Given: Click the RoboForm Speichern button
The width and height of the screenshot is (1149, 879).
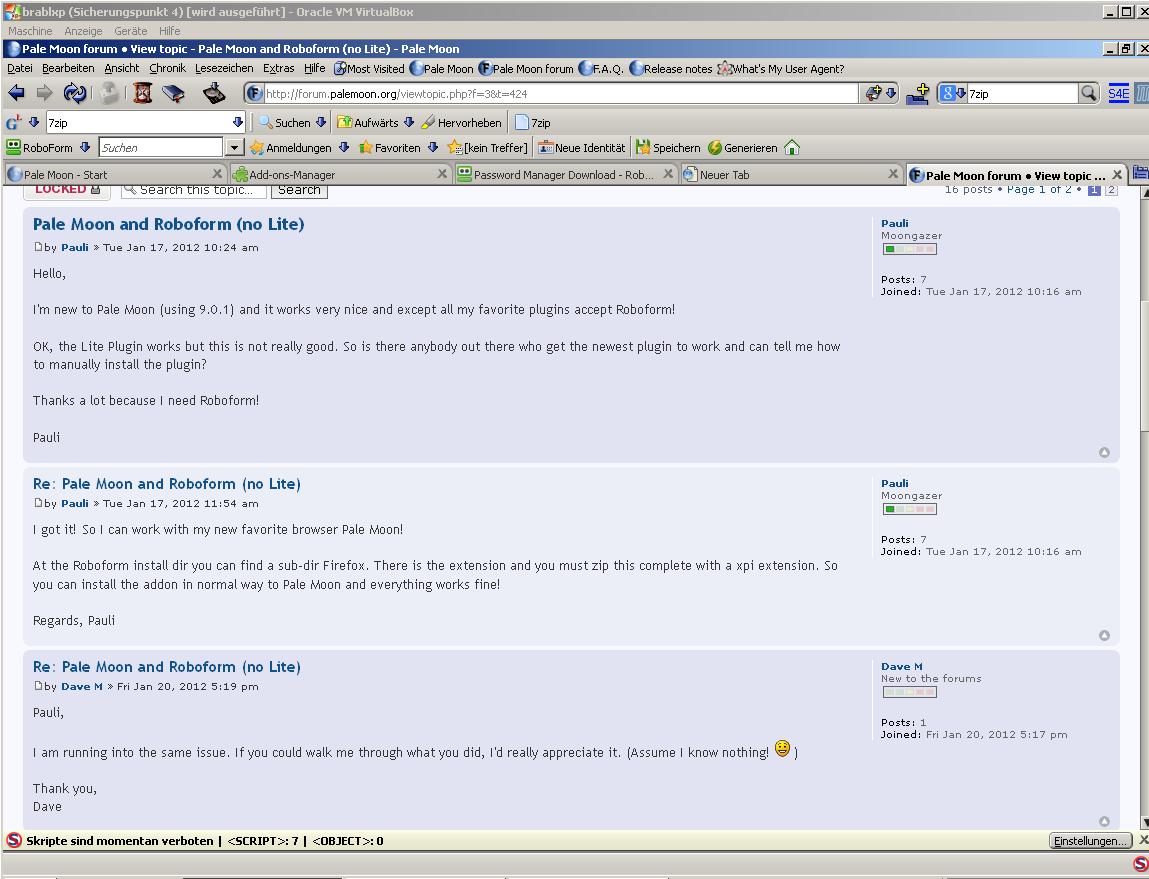Looking at the screenshot, I should (x=668, y=148).
